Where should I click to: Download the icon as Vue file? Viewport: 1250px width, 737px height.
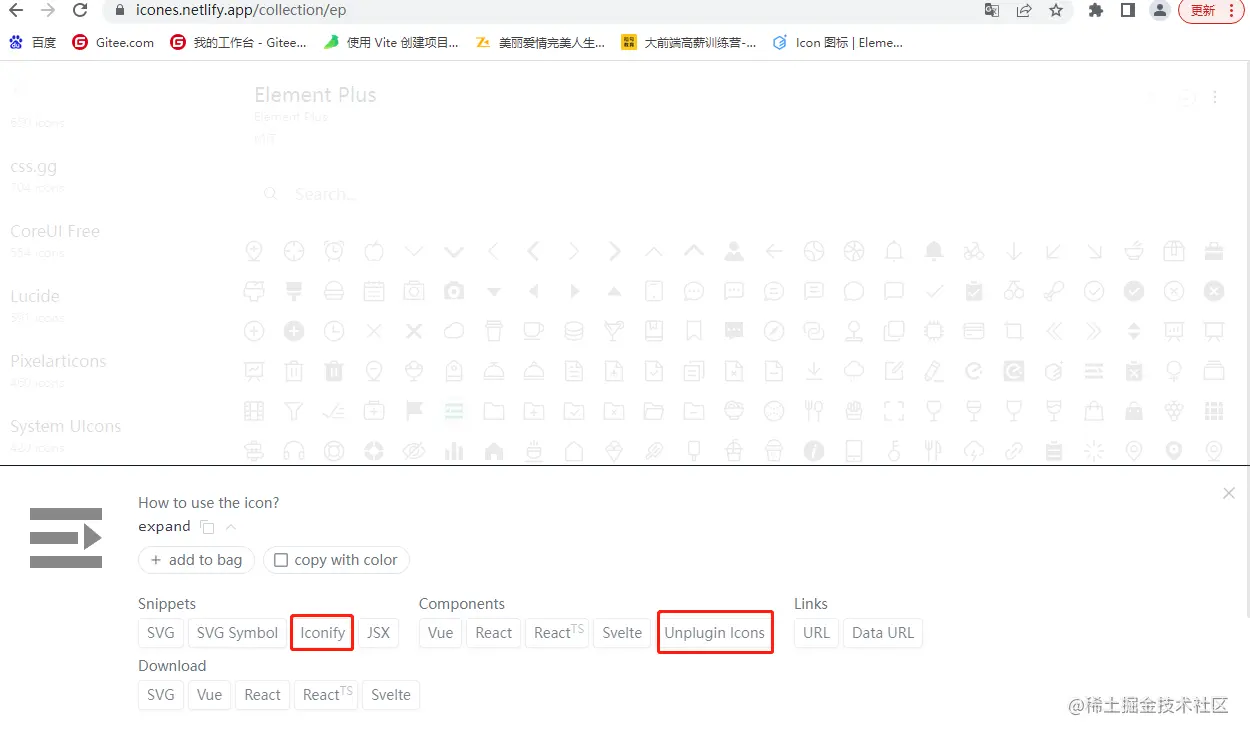pyautogui.click(x=209, y=695)
